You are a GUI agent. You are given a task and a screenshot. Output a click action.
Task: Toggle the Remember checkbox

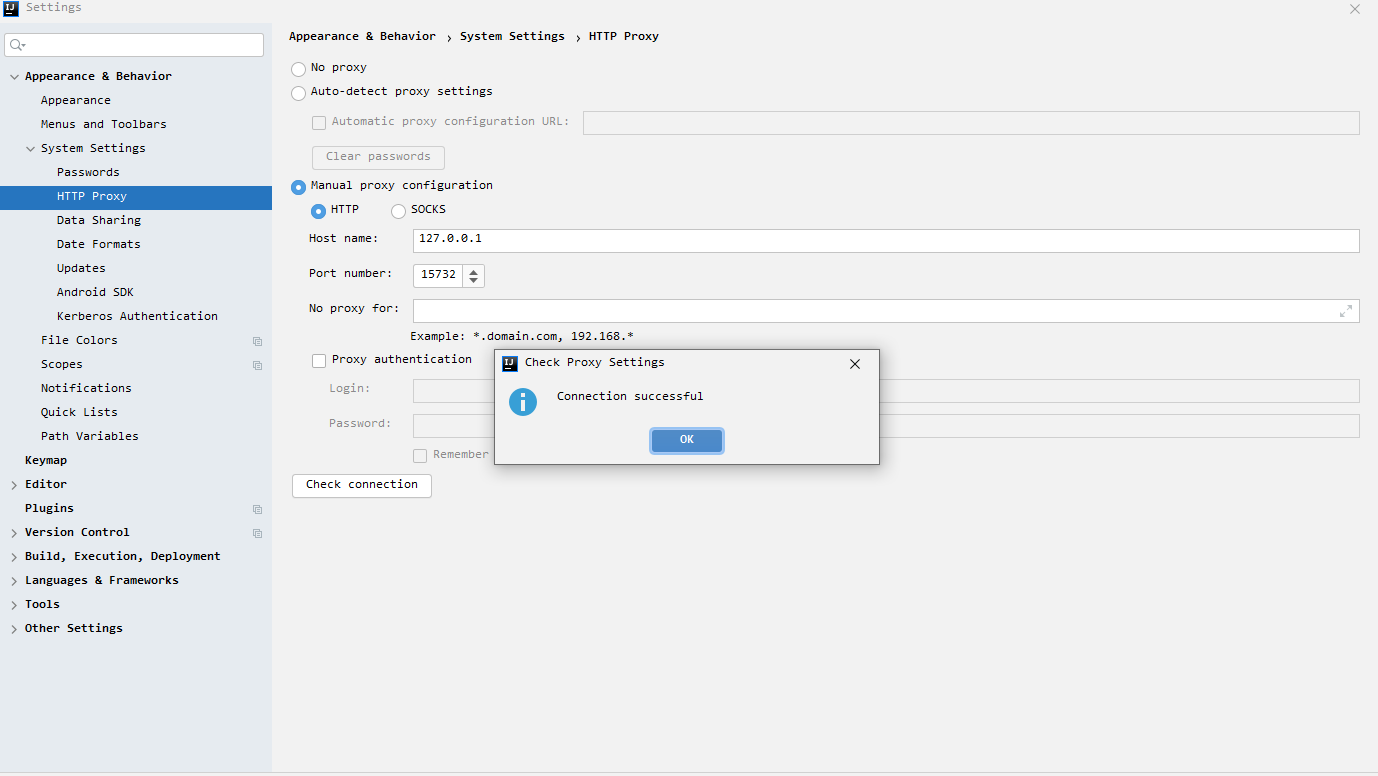[420, 455]
